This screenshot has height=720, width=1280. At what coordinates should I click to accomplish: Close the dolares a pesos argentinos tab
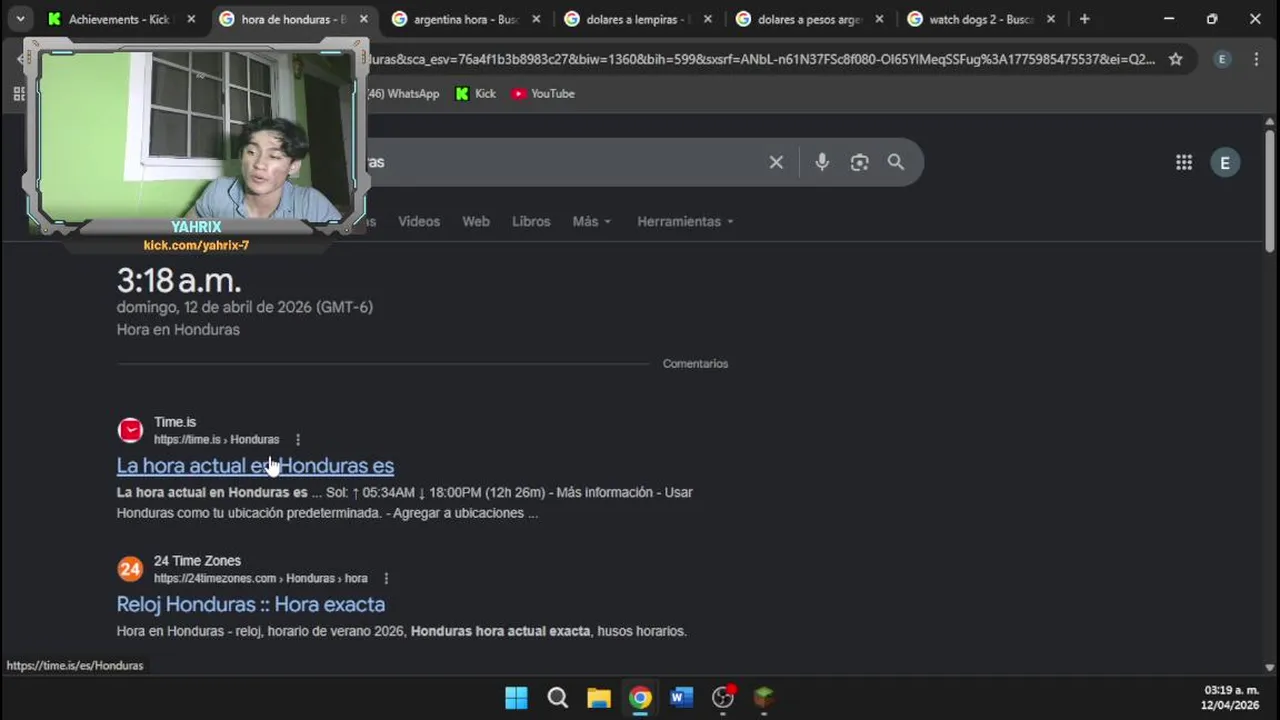click(x=879, y=19)
